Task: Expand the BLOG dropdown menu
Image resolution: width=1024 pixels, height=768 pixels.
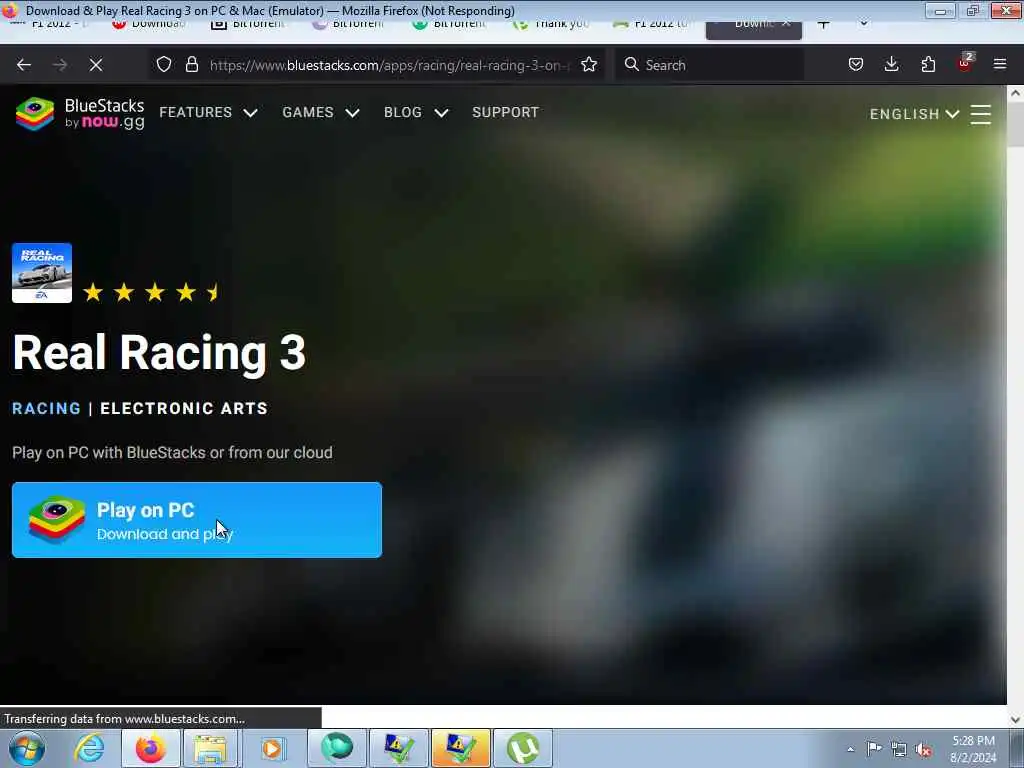Action: pos(416,112)
